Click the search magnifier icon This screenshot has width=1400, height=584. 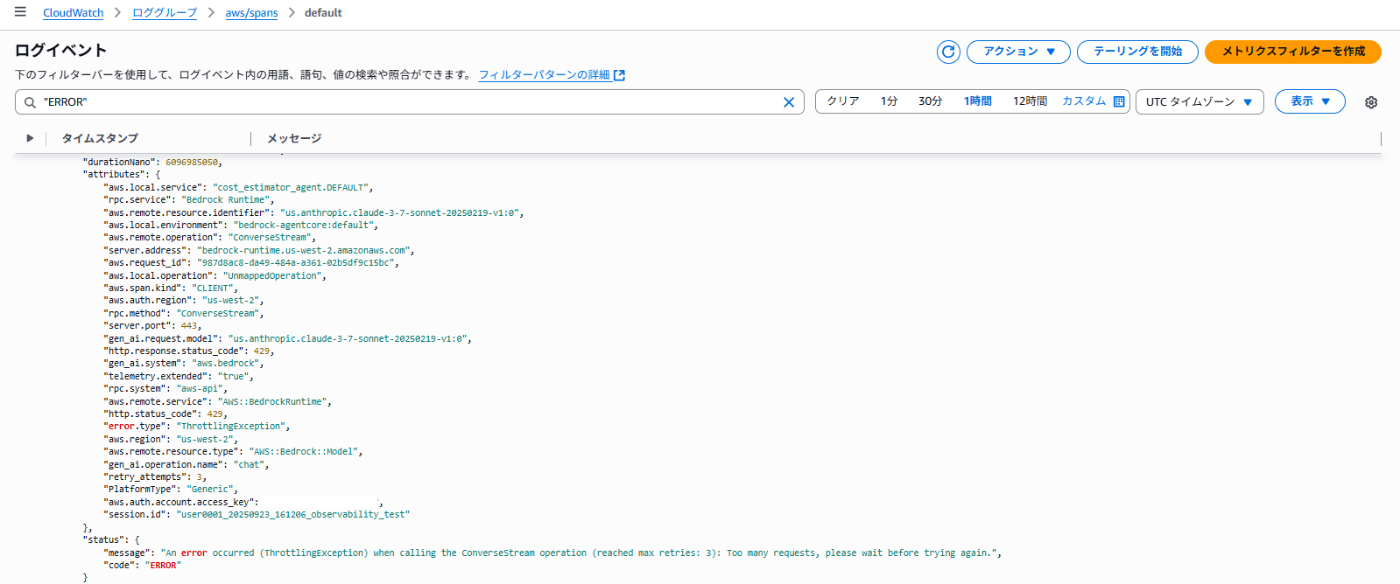pyautogui.click(x=30, y=102)
